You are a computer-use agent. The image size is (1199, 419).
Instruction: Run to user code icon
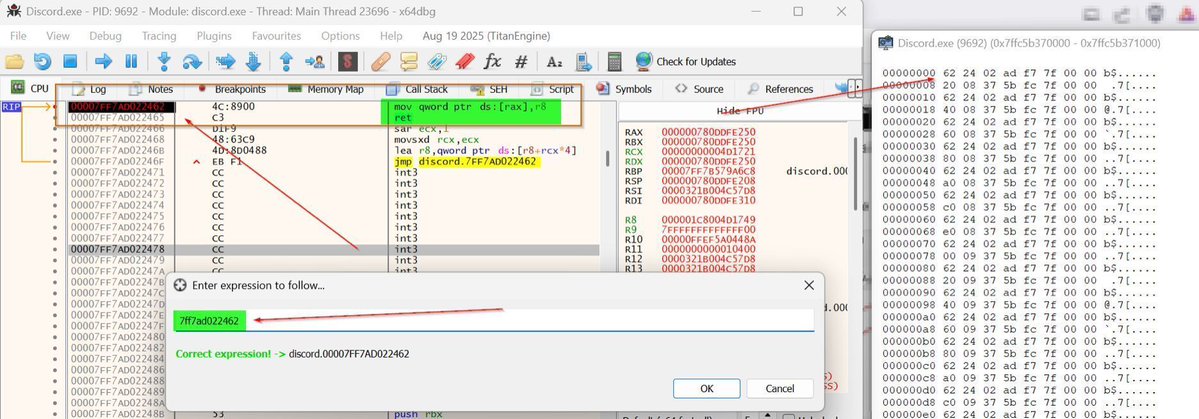tap(314, 61)
